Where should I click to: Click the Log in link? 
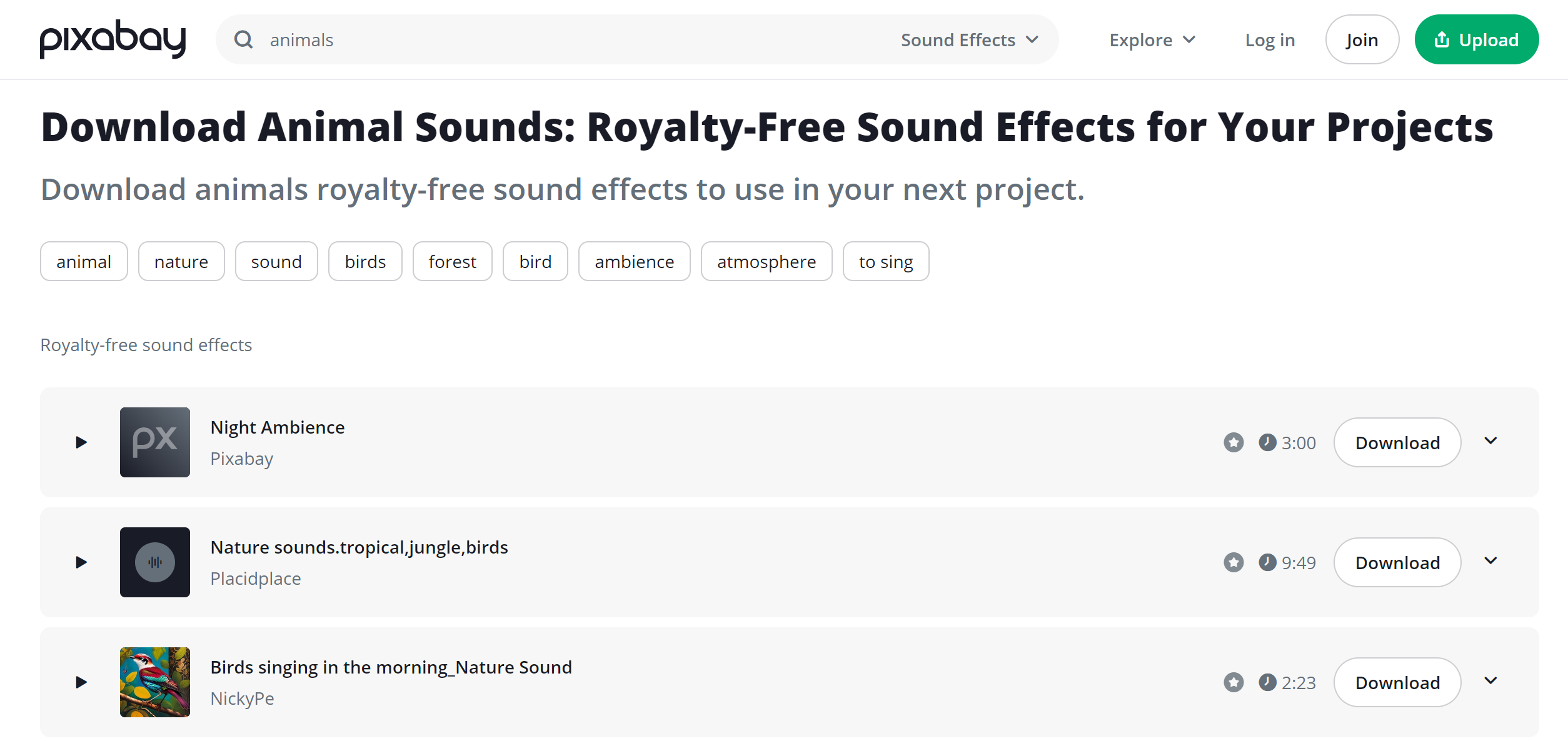(x=1270, y=40)
